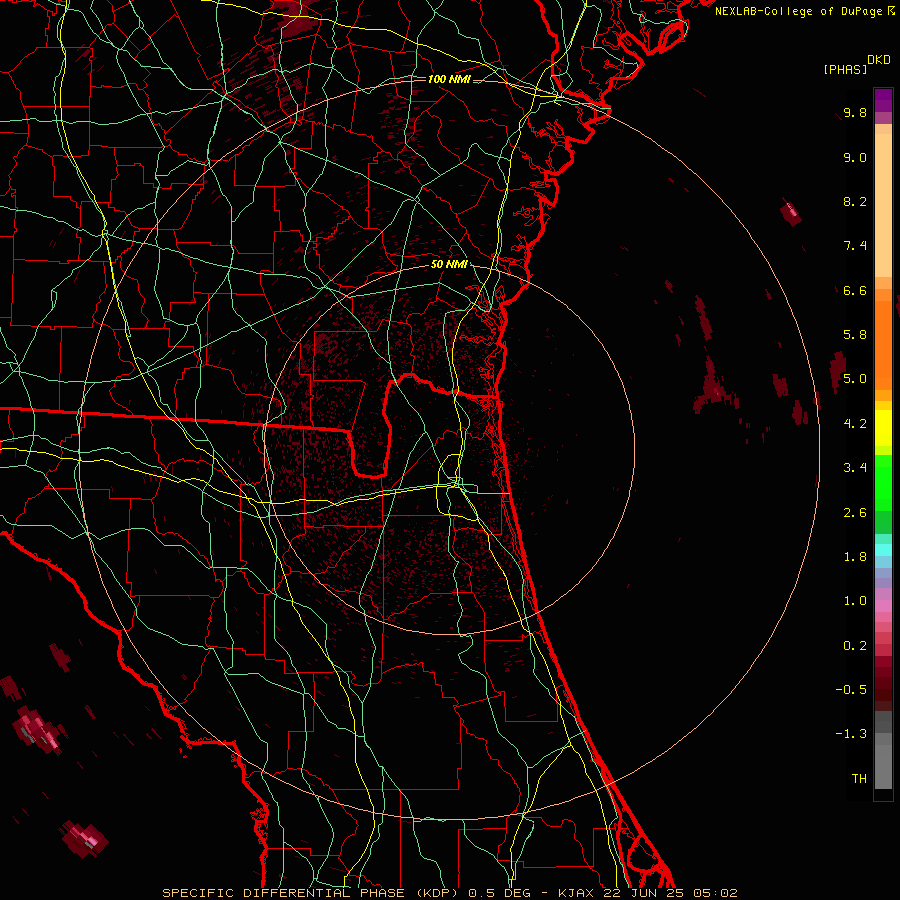Click the 9.0 value on the color scale
This screenshot has height=900, width=900.
855,157
